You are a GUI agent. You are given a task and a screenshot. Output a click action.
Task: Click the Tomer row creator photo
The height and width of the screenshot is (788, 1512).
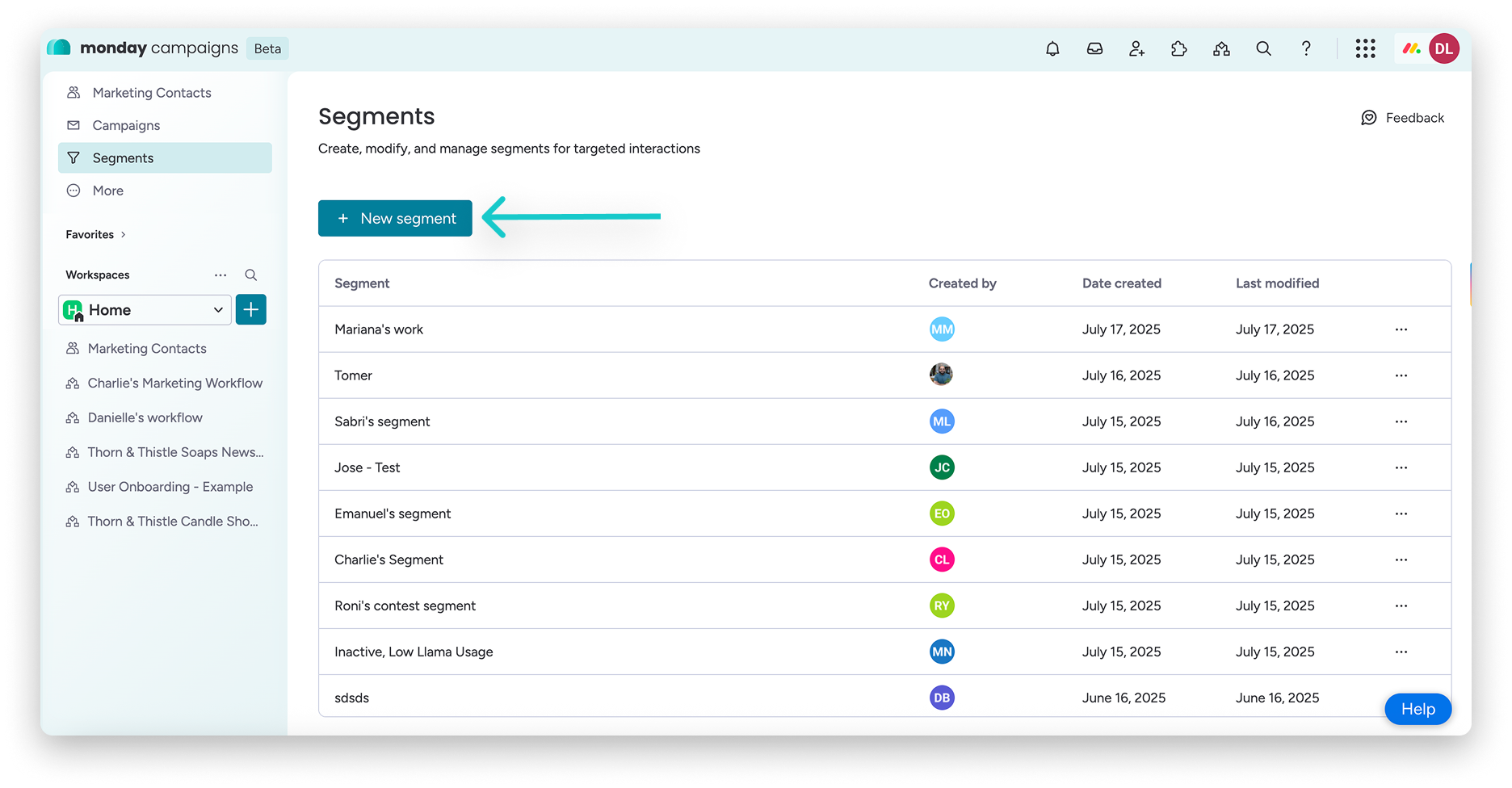pos(941,375)
